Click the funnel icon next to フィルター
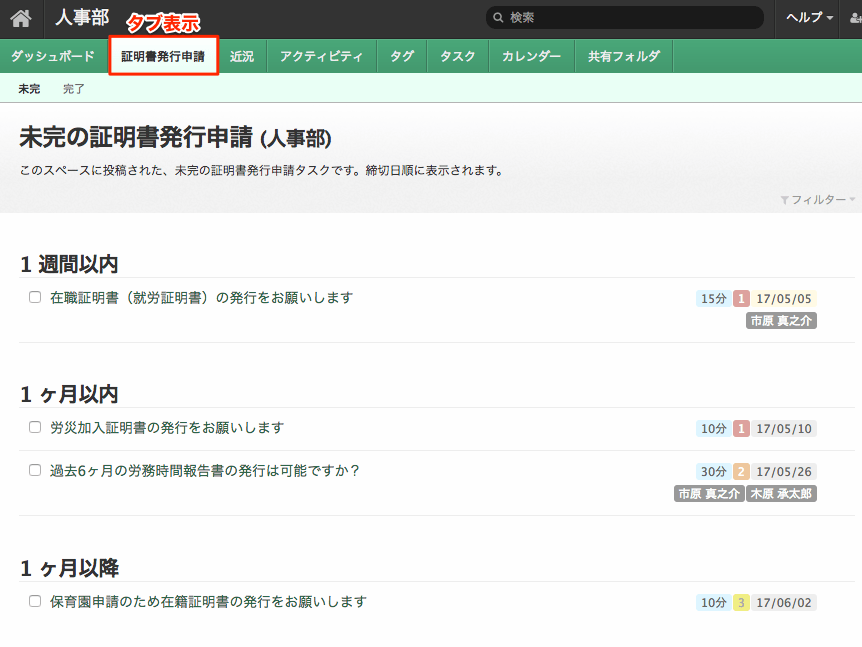 point(784,200)
